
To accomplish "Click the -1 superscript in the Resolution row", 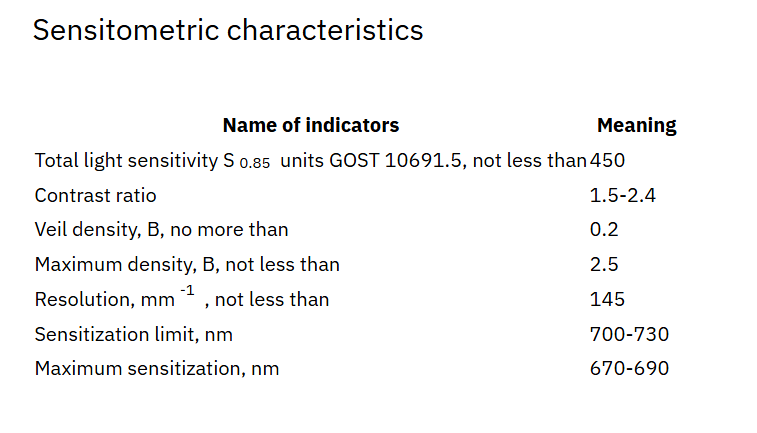I will point(186,291).
